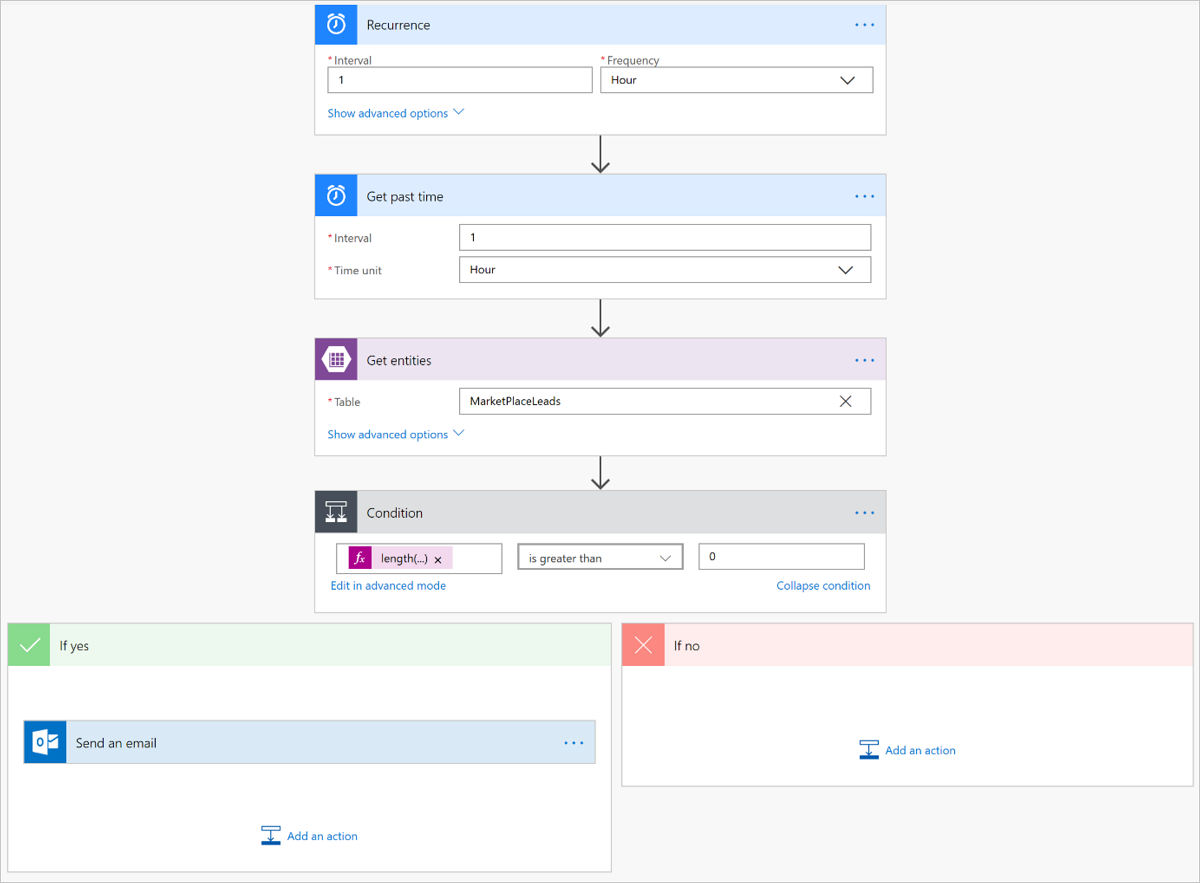
Task: Clear the MarketPlaceLeads table field
Action: (x=846, y=401)
